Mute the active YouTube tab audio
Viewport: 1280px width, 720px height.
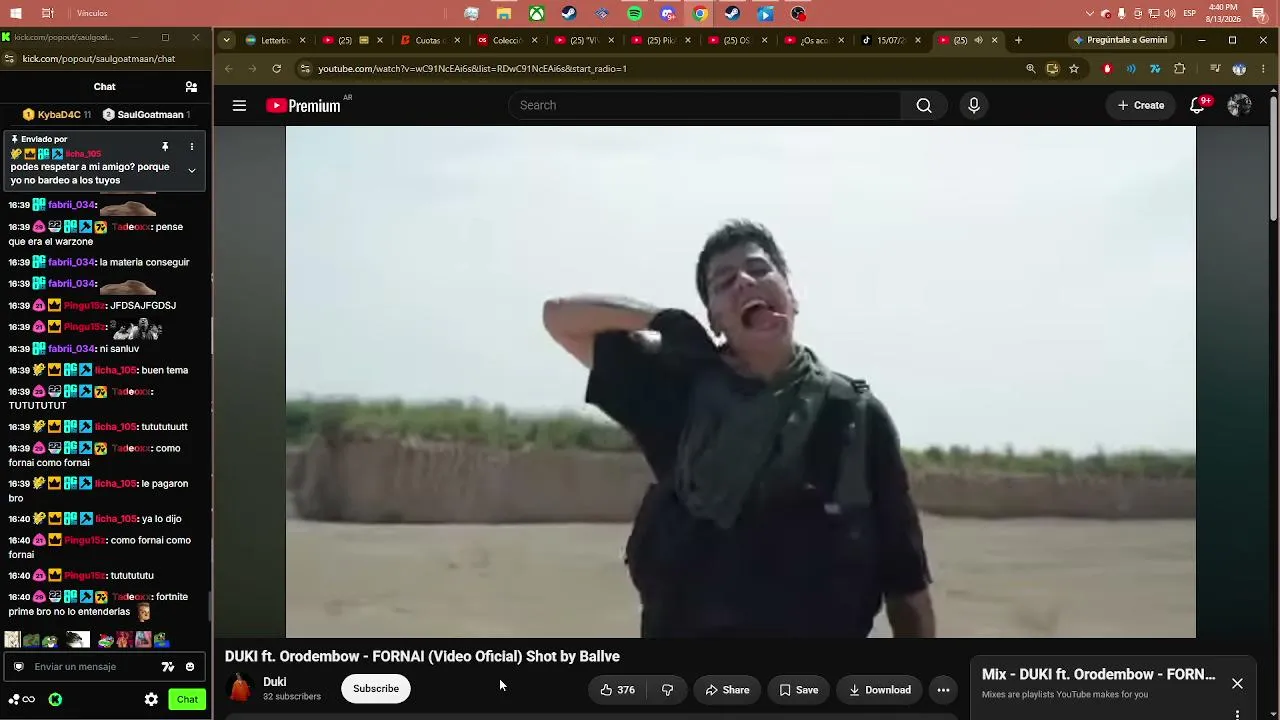point(978,40)
